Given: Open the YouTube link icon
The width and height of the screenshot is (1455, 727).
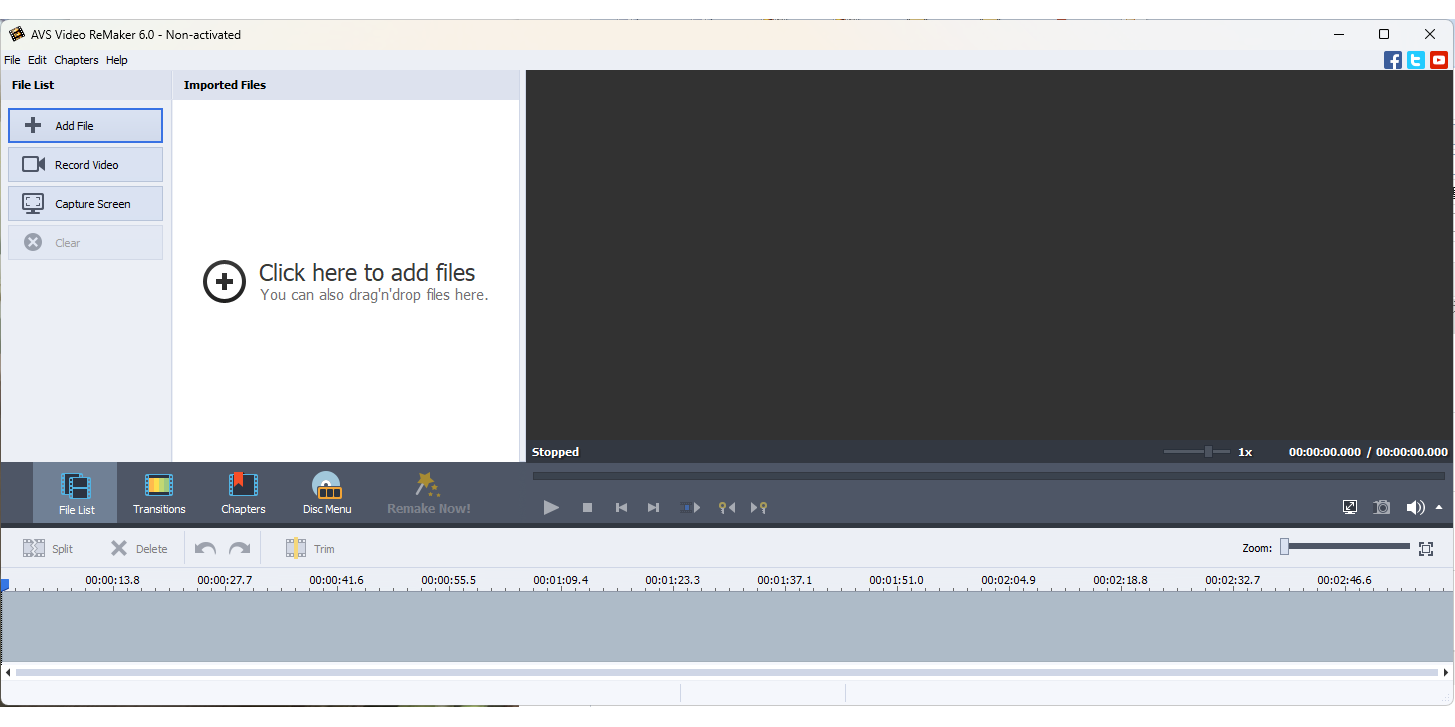Looking at the screenshot, I should tap(1439, 60).
